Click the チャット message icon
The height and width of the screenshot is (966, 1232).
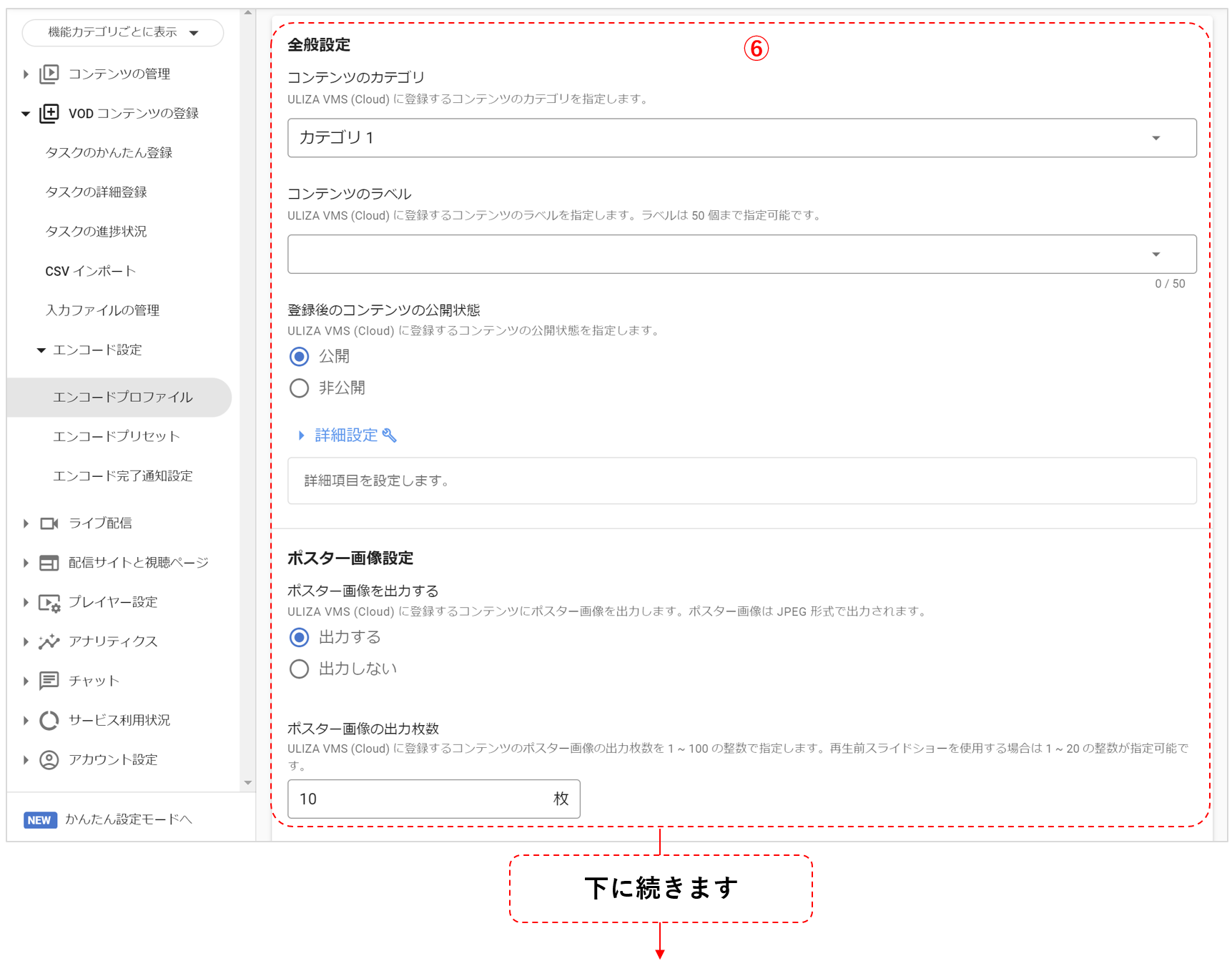tap(49, 681)
